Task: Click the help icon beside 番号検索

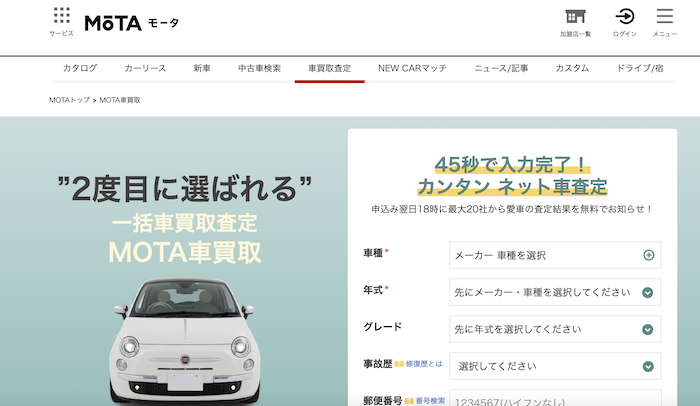Action: 409,401
